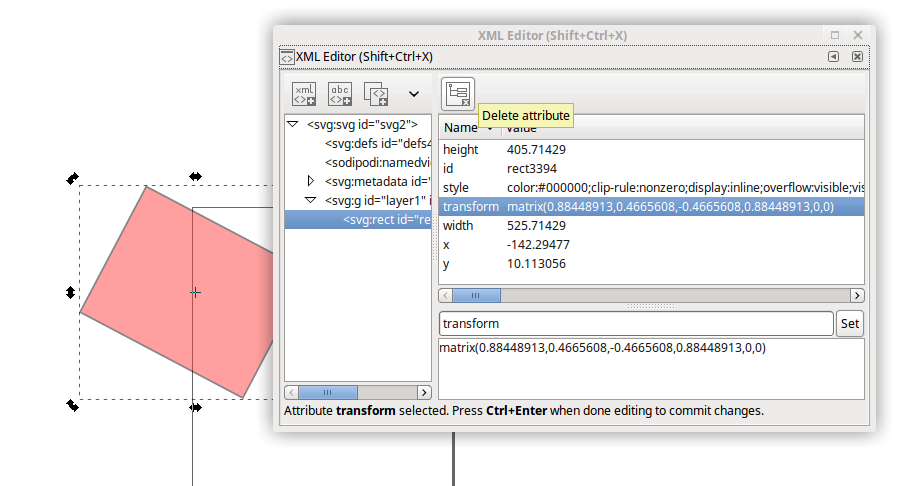Expand the svg:metadata tree node
This screenshot has width=901, height=486.
311,181
